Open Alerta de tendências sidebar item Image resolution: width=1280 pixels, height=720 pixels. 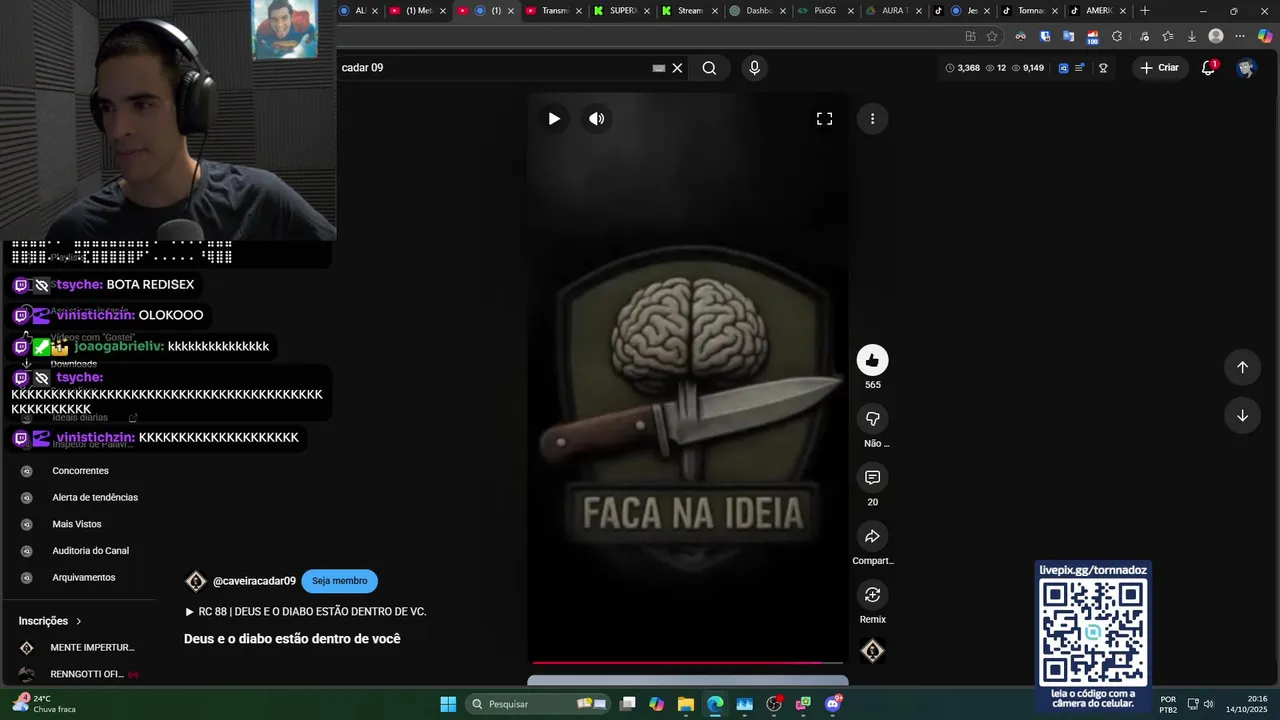tap(95, 498)
